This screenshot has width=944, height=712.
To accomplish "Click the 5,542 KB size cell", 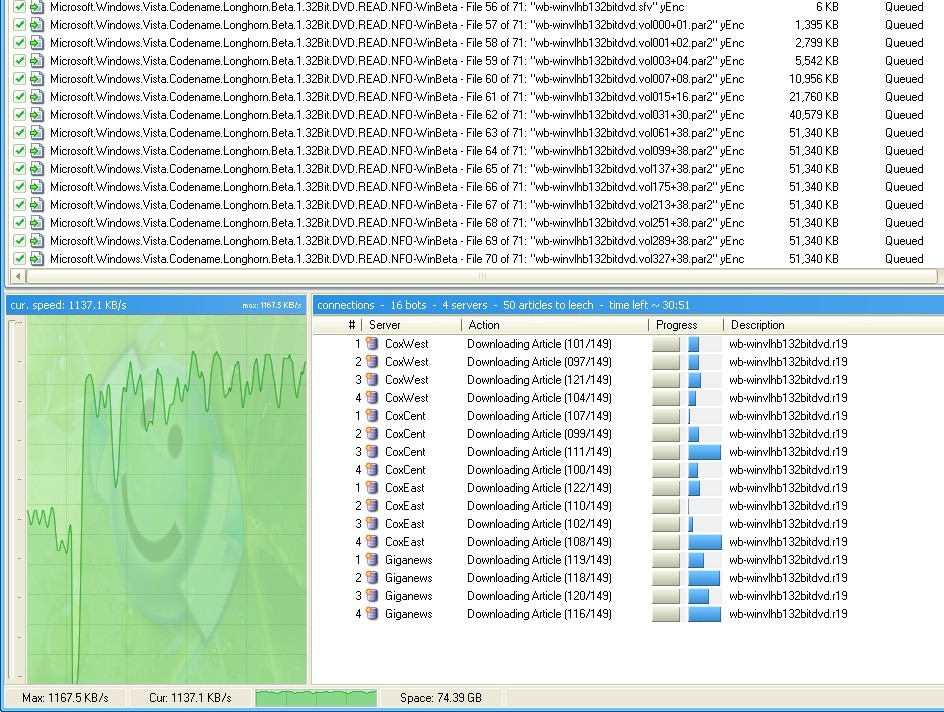I will [x=817, y=61].
